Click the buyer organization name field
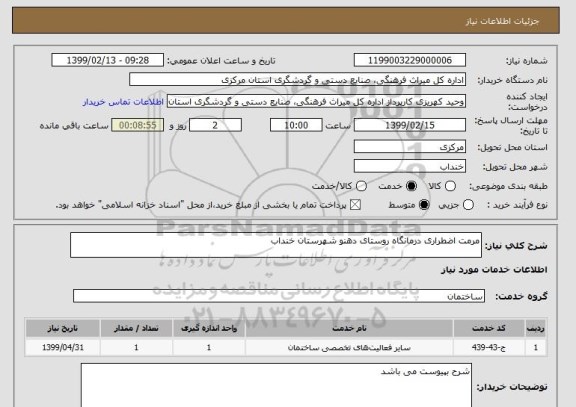576x407 pixels. [x=298, y=80]
